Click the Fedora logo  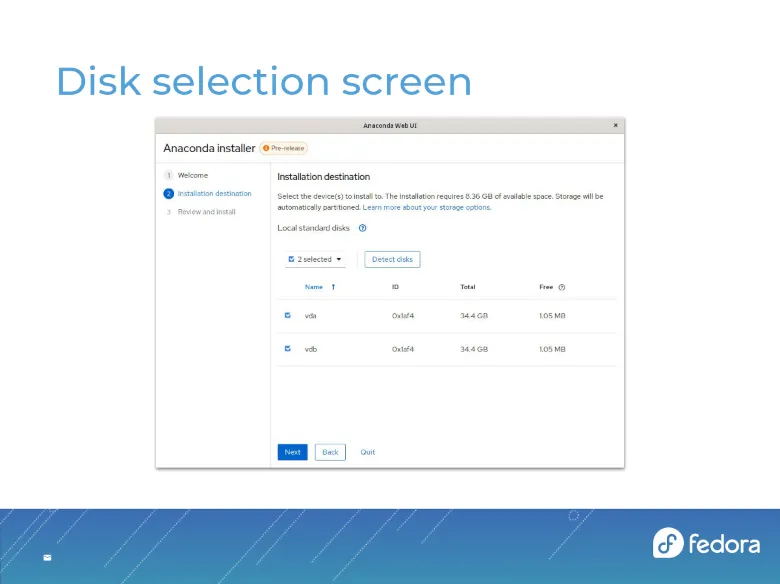click(x=706, y=543)
